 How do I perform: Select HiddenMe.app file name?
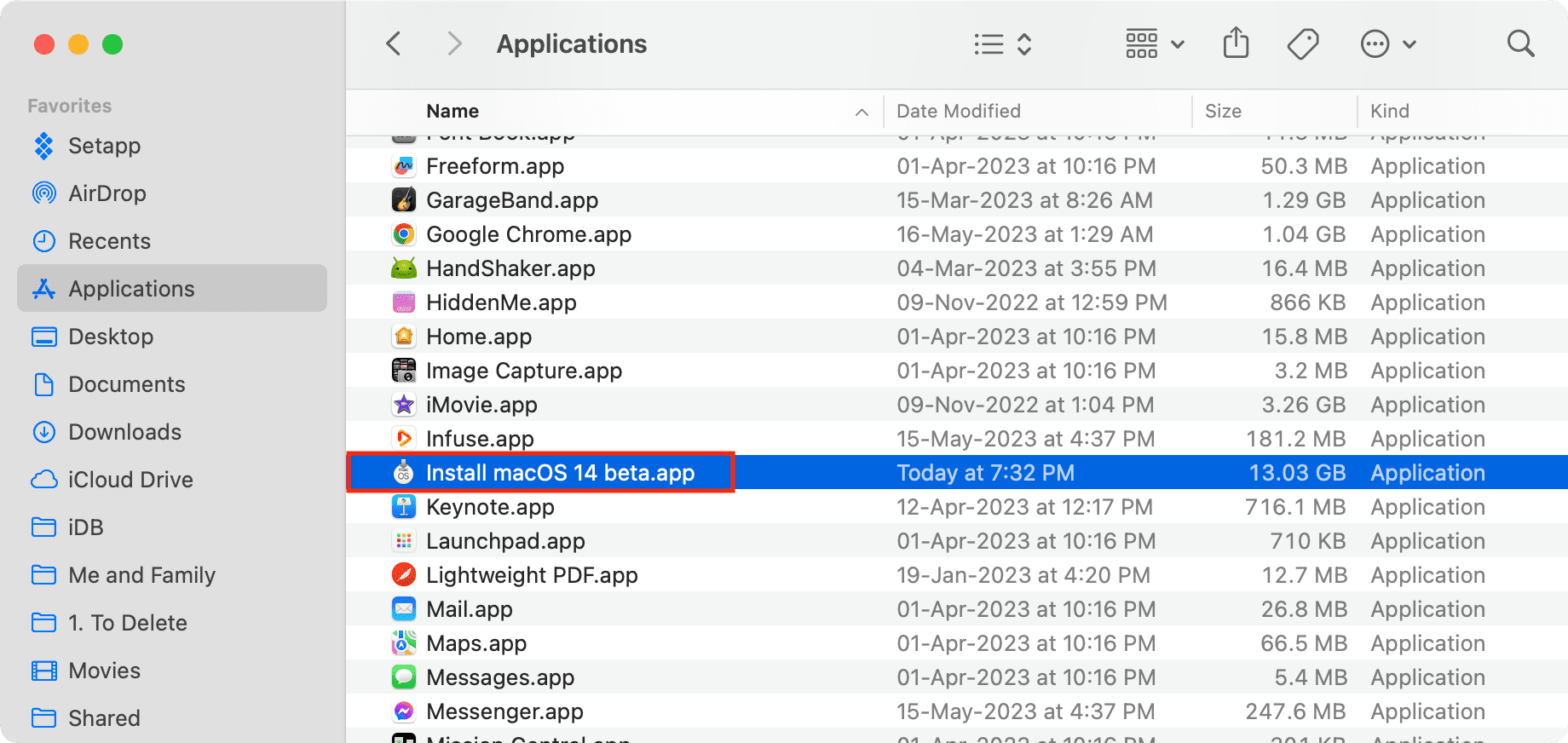point(501,302)
